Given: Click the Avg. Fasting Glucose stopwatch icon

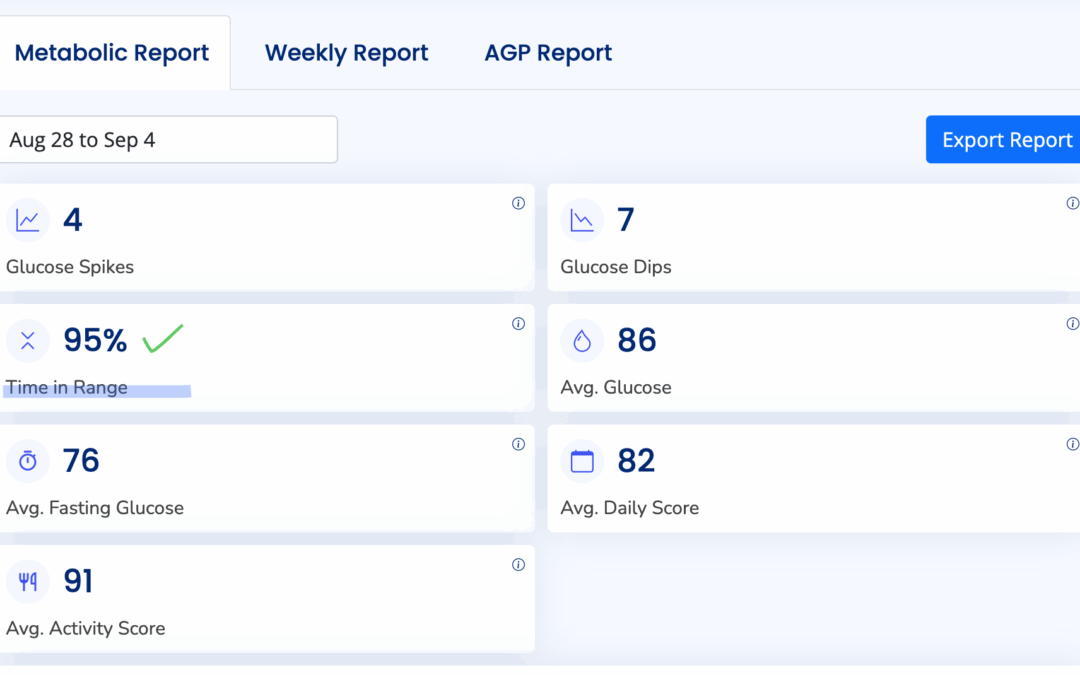Looking at the screenshot, I should (x=28, y=461).
